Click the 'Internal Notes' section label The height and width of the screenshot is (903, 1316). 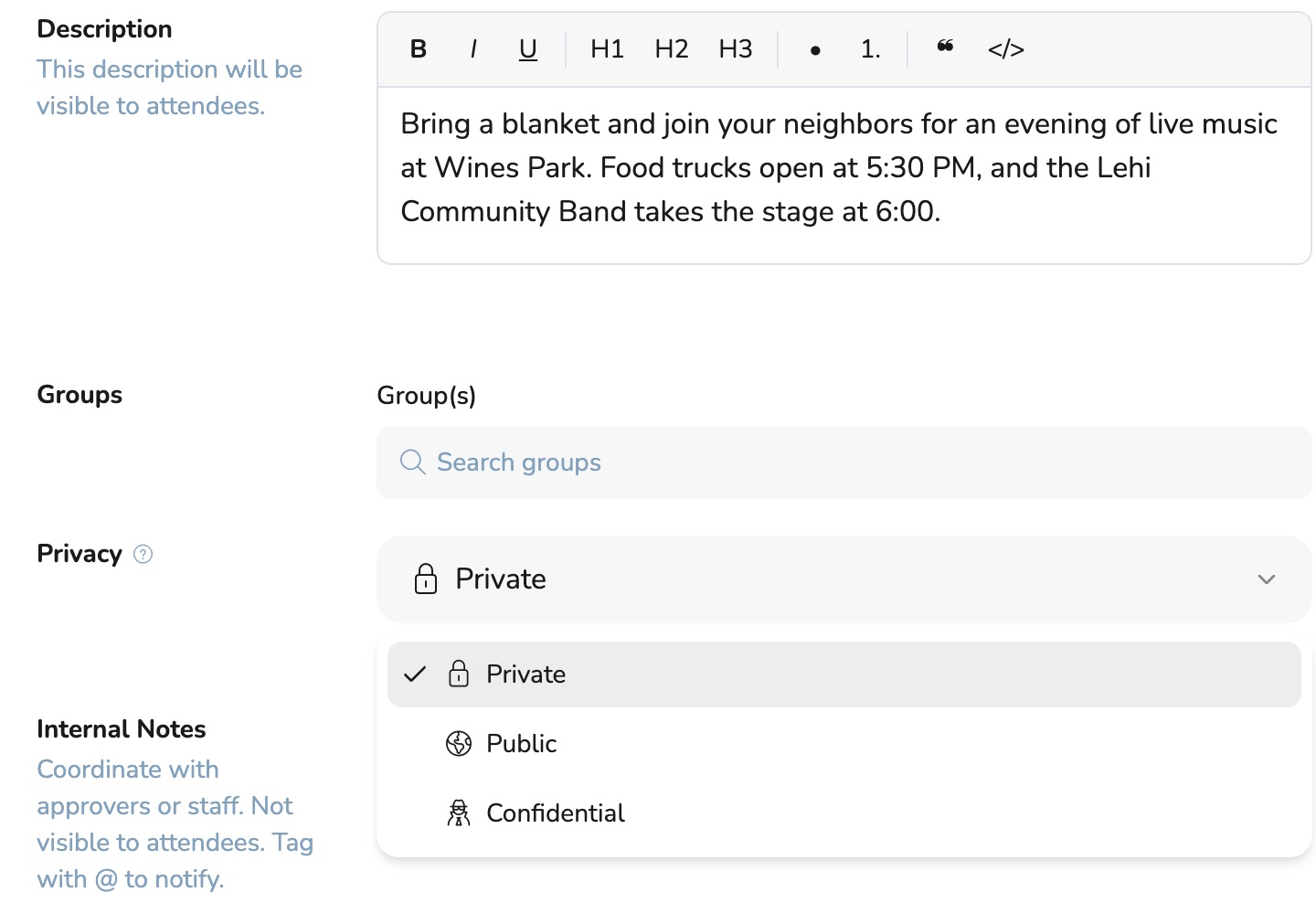(122, 729)
